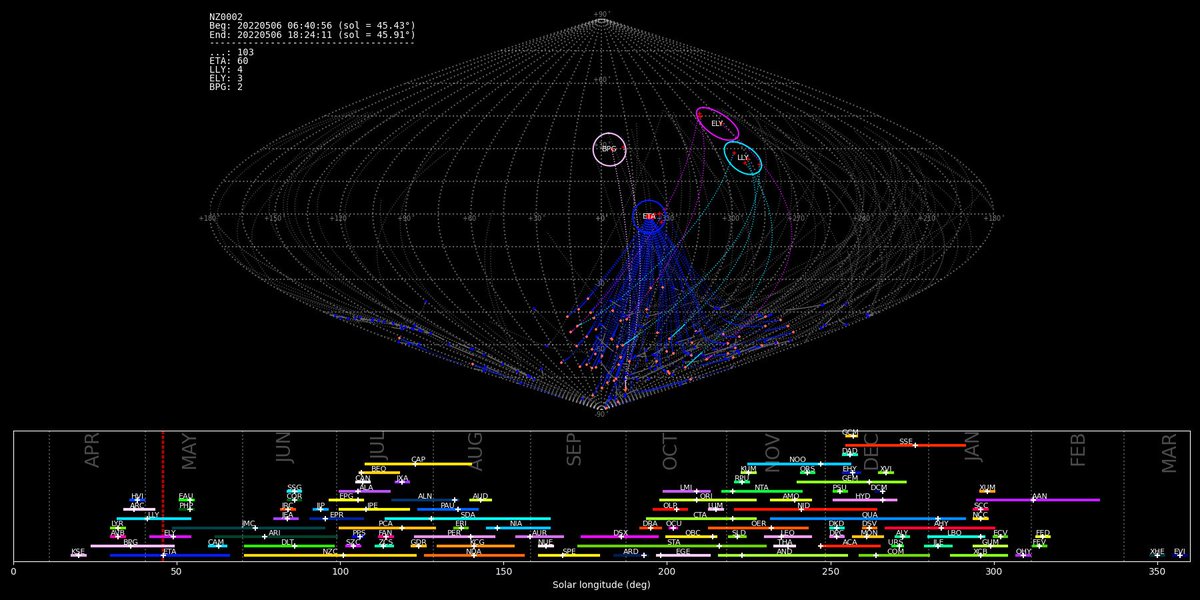
Task: Click the LLY cyan radiant ellipse on the sky map
Action: coord(743,157)
